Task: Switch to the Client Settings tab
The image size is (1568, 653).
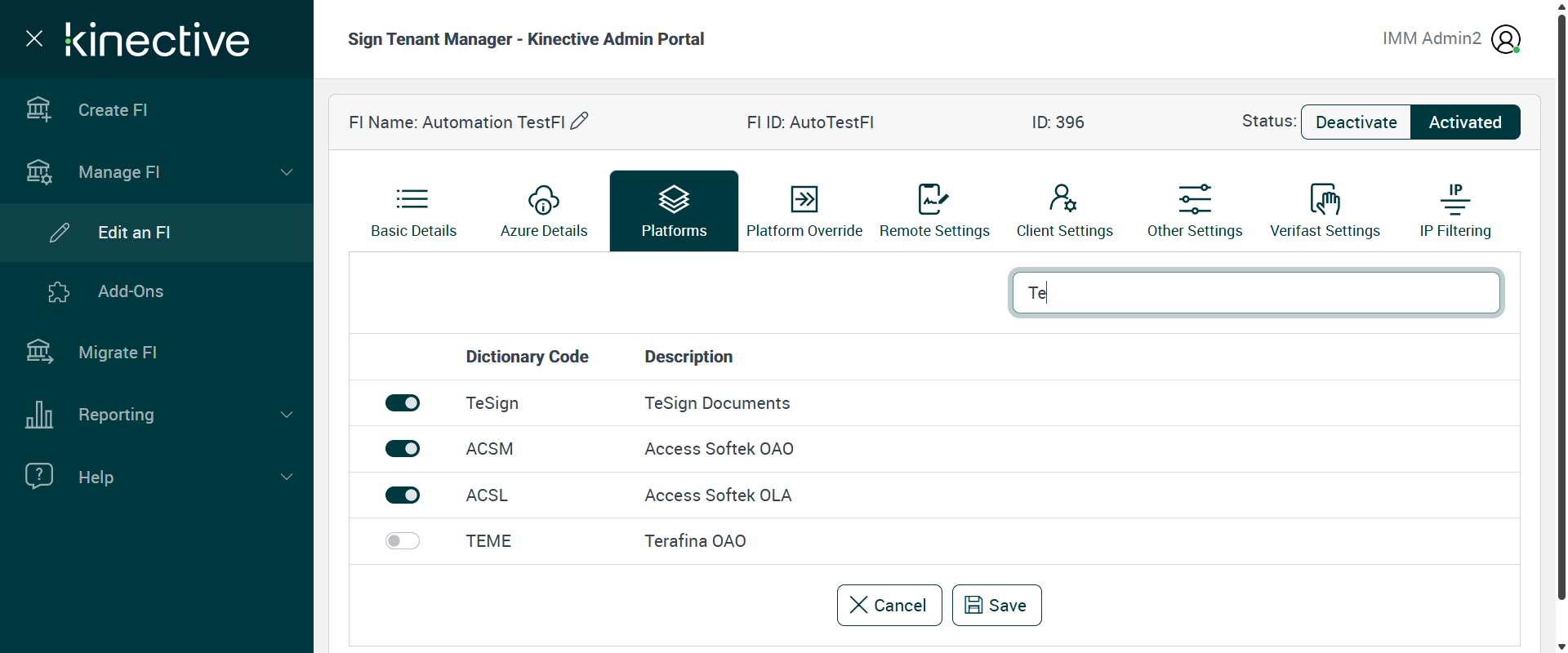Action: pos(1064,211)
